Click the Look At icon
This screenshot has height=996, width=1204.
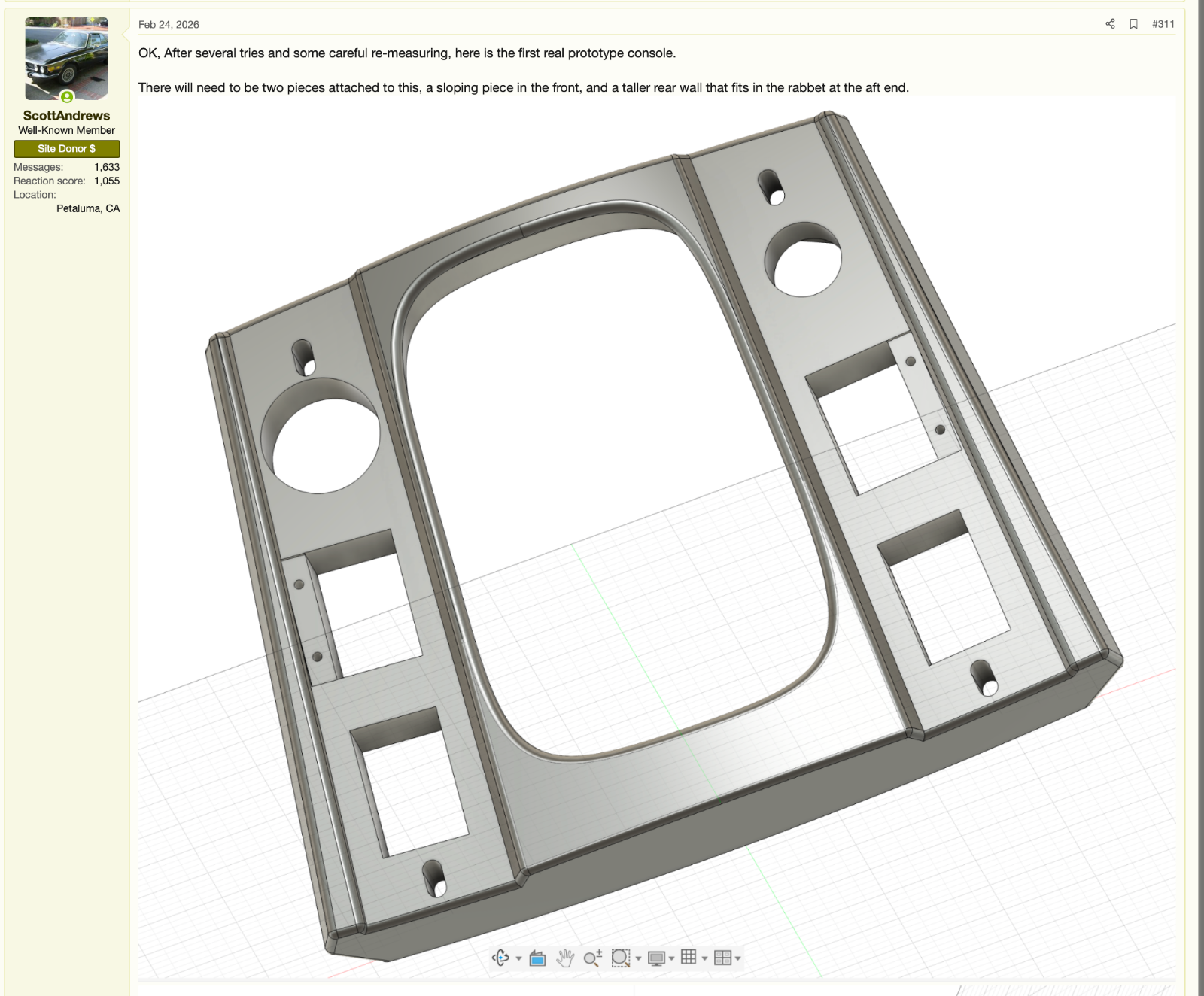coord(537,958)
